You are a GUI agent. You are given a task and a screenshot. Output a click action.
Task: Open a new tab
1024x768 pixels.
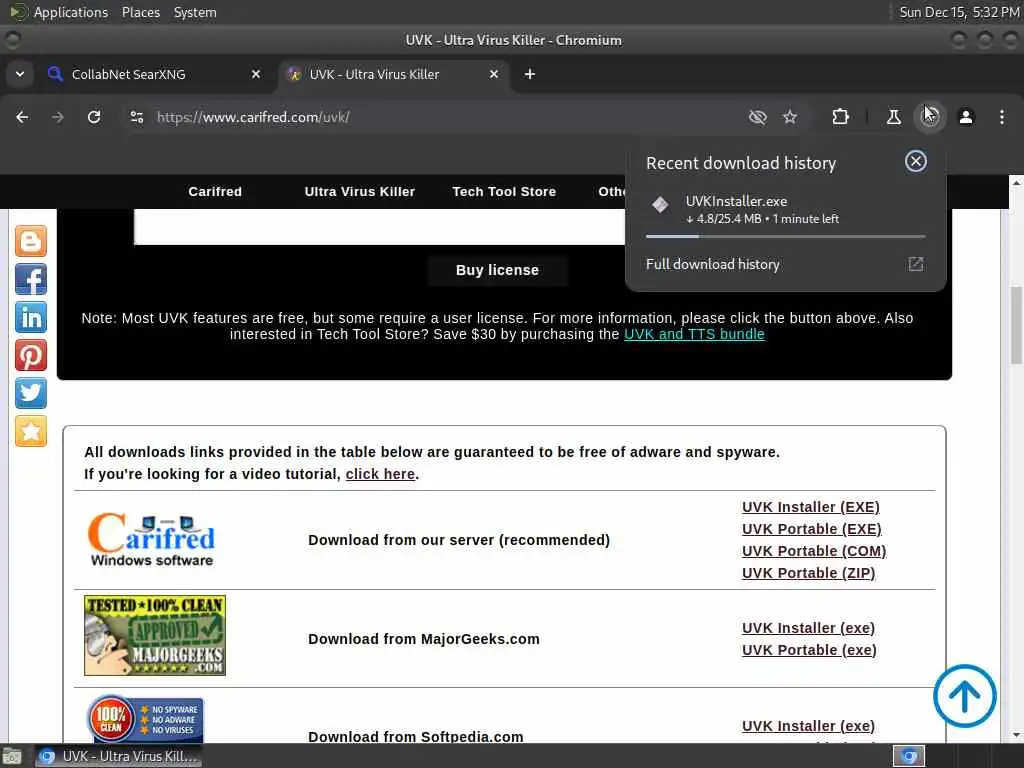(x=530, y=74)
